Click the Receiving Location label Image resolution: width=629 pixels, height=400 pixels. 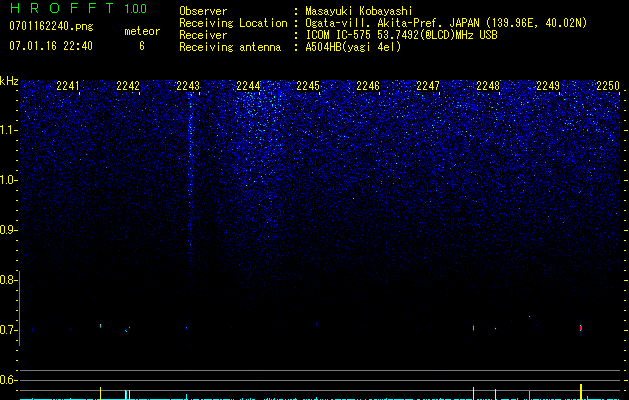pyautogui.click(x=233, y=23)
